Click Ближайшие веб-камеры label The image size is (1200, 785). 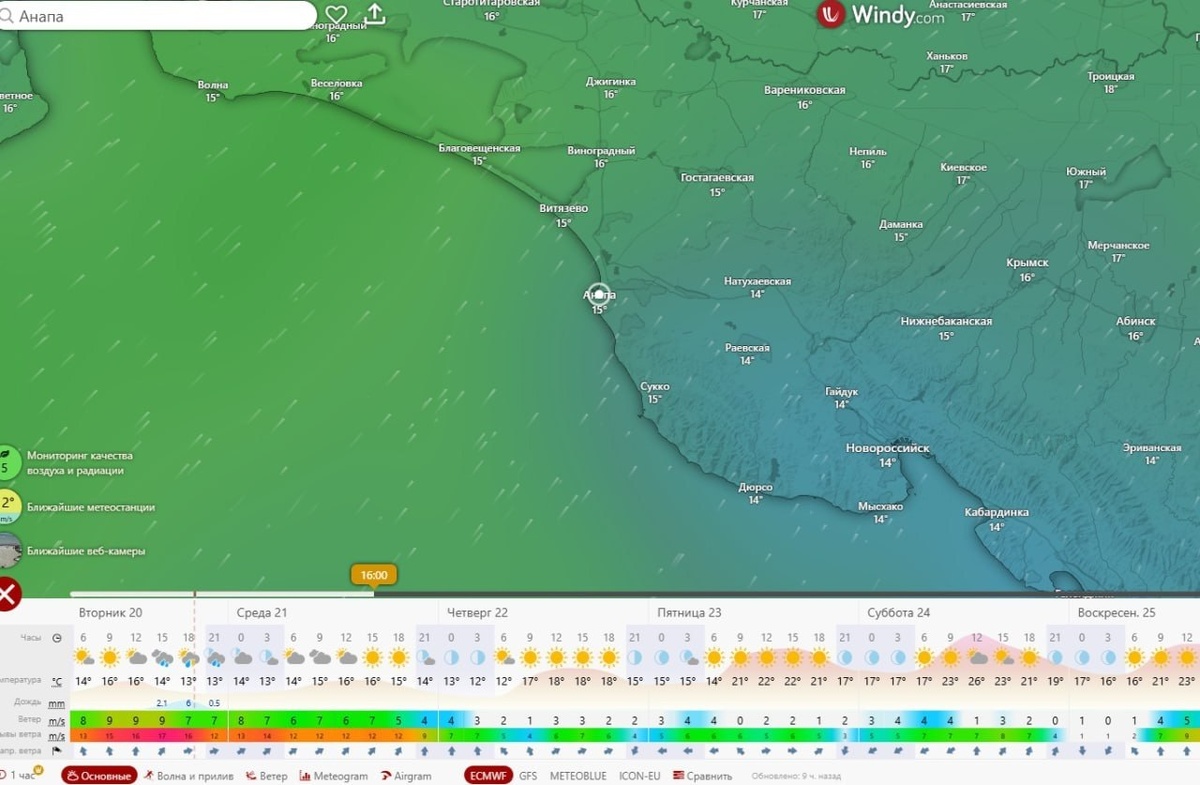click(86, 551)
